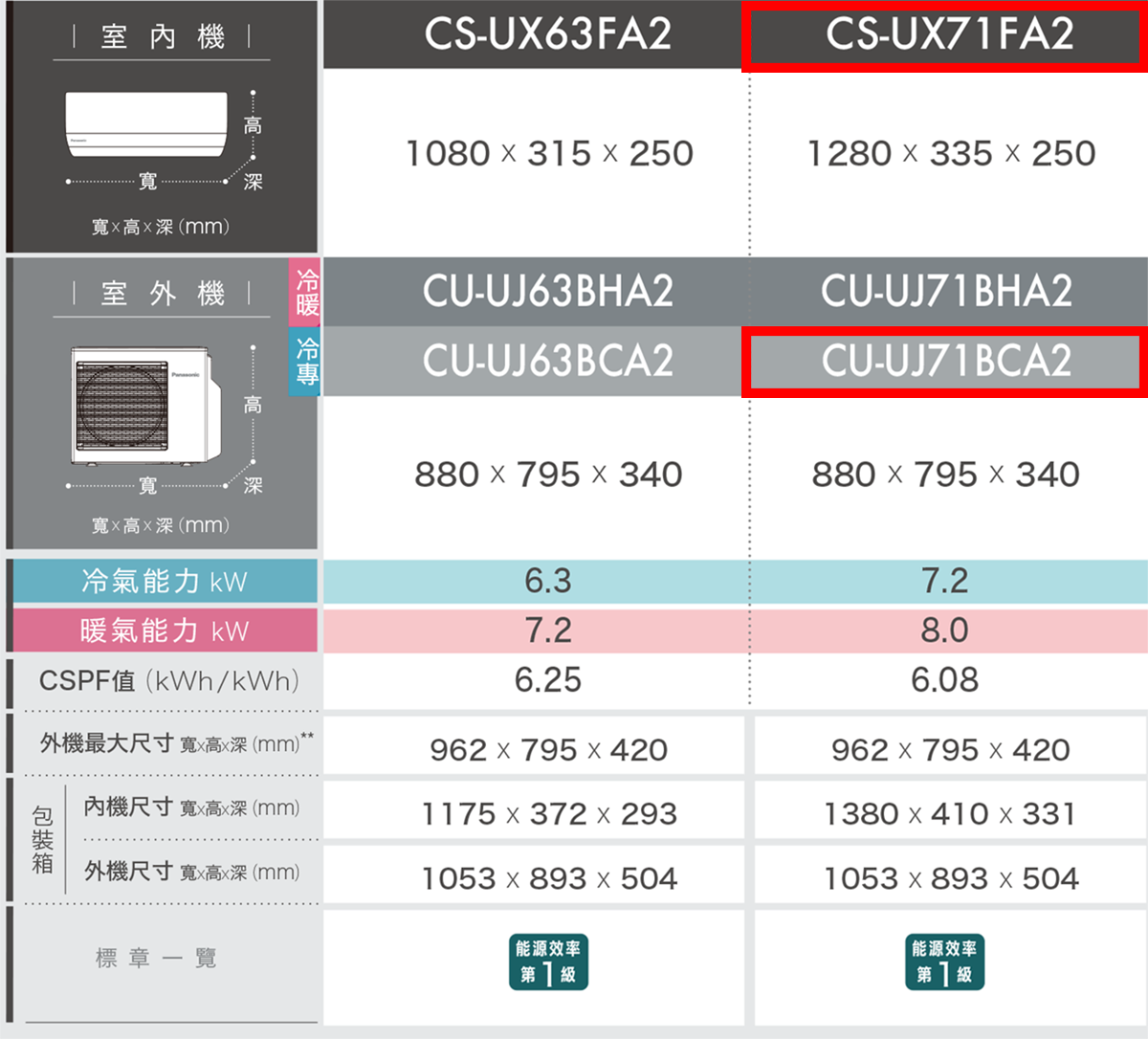Click the 標章一覽 row label
This screenshot has width=1148, height=1039.
click(157, 958)
